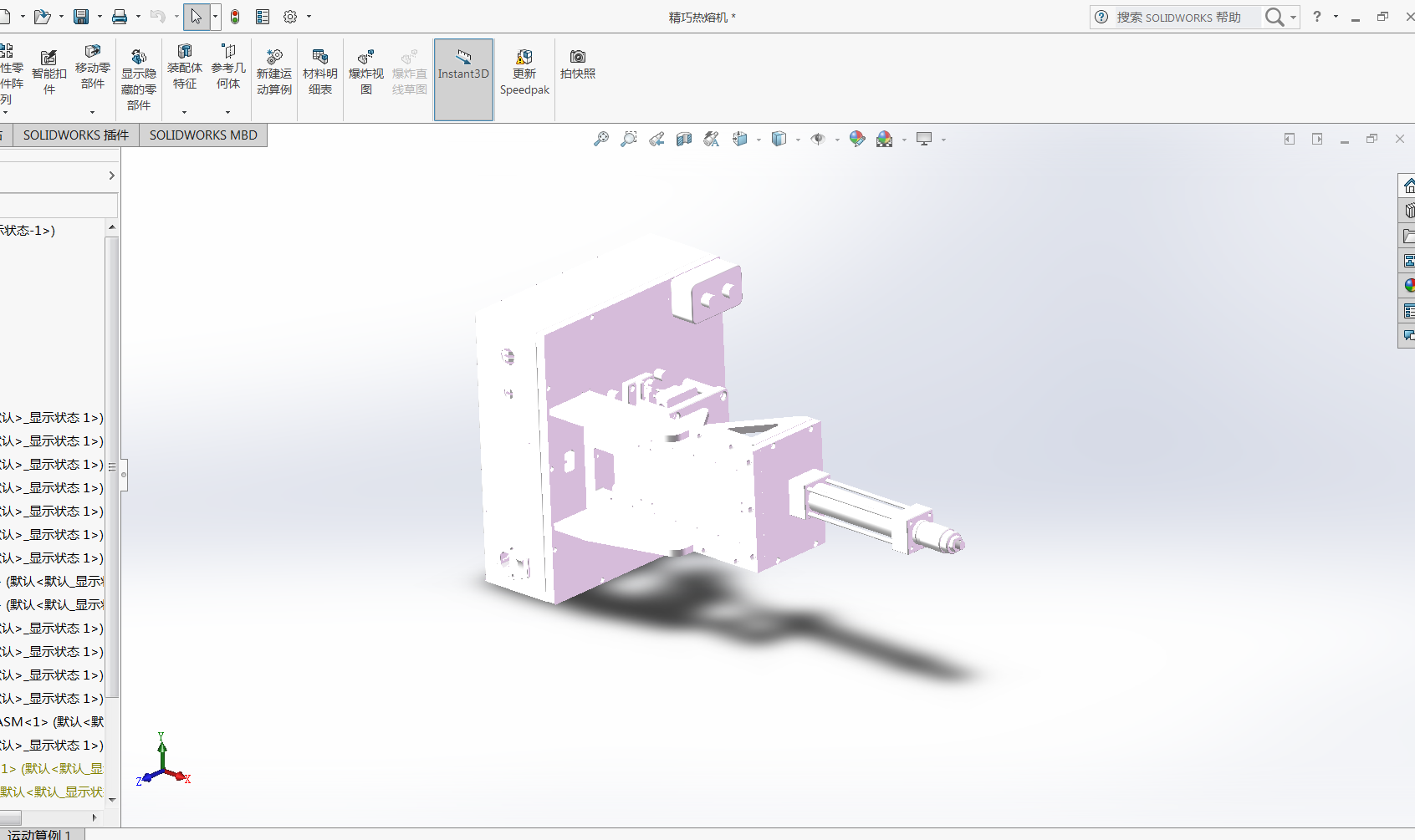Expand the Save button dropdown arrow

[100, 17]
